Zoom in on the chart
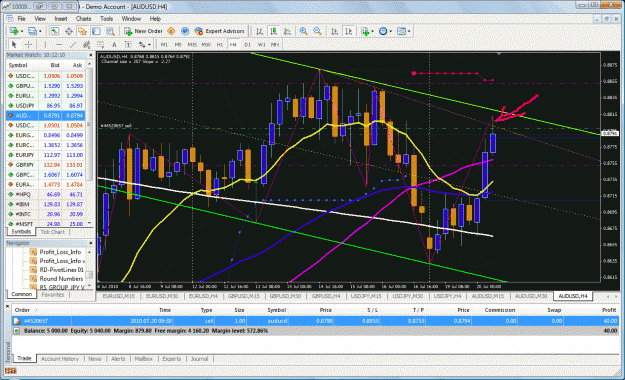625x380 pixels. [x=304, y=31]
